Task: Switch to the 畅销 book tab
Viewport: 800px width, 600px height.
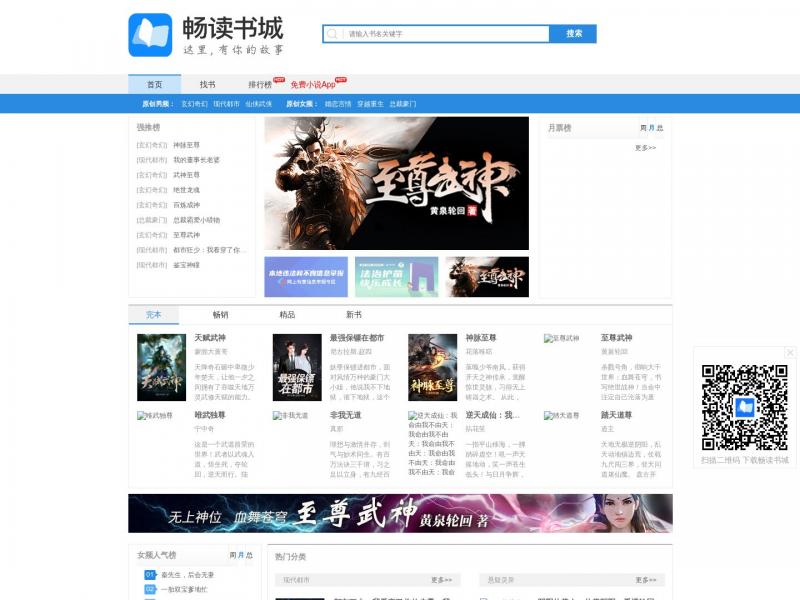Action: [220, 314]
